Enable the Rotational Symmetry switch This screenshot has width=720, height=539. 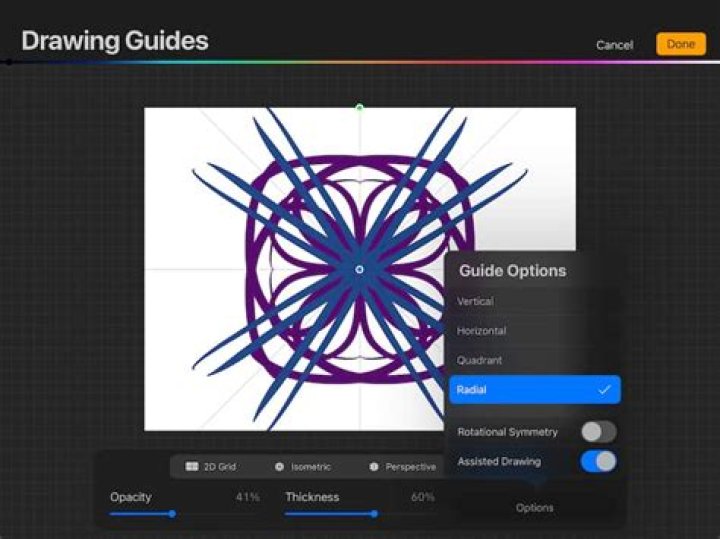[598, 432]
